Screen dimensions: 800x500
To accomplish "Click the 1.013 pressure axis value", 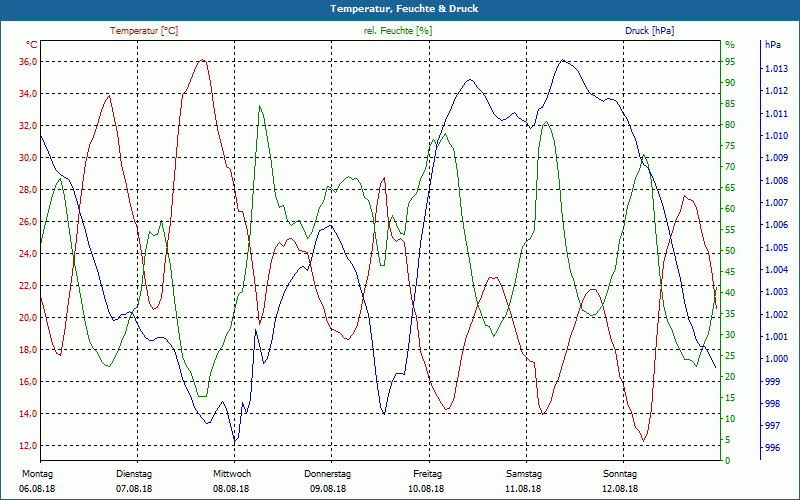I will (x=777, y=69).
